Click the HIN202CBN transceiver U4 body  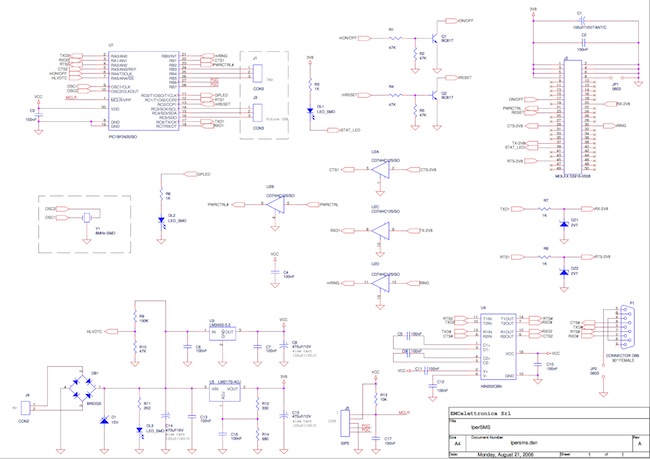pos(498,347)
